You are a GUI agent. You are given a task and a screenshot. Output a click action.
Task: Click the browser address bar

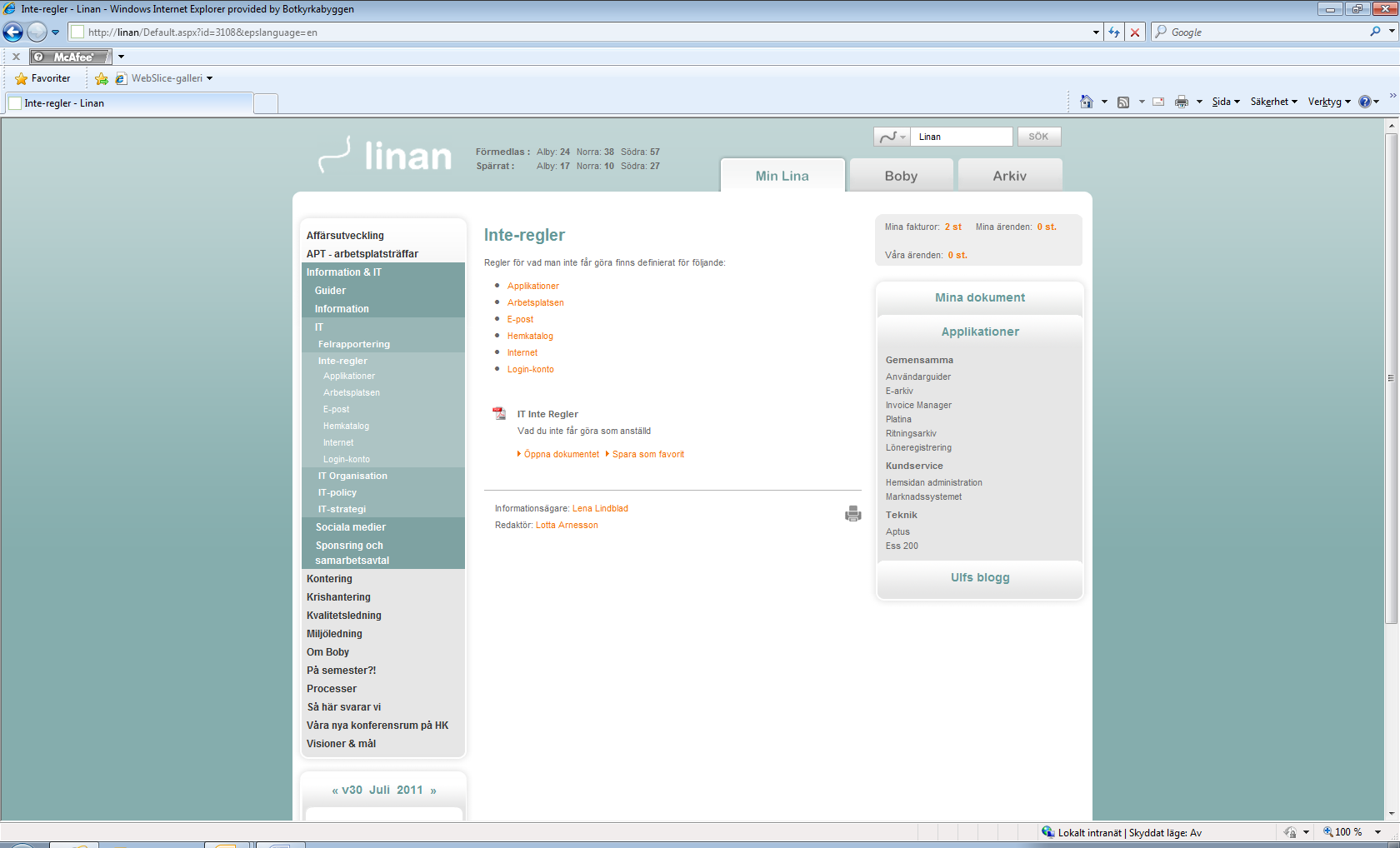pos(578,32)
